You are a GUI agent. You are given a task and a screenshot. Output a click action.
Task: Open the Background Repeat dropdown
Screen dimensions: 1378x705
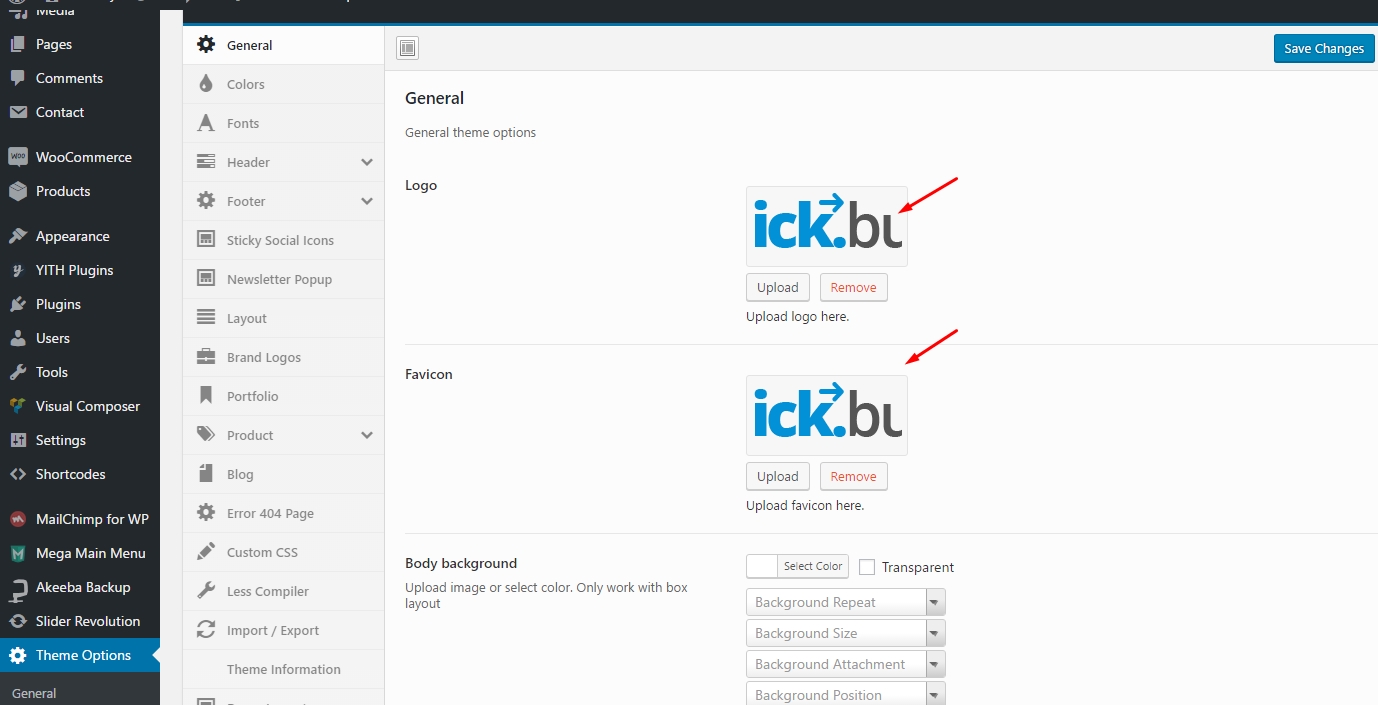tap(846, 602)
